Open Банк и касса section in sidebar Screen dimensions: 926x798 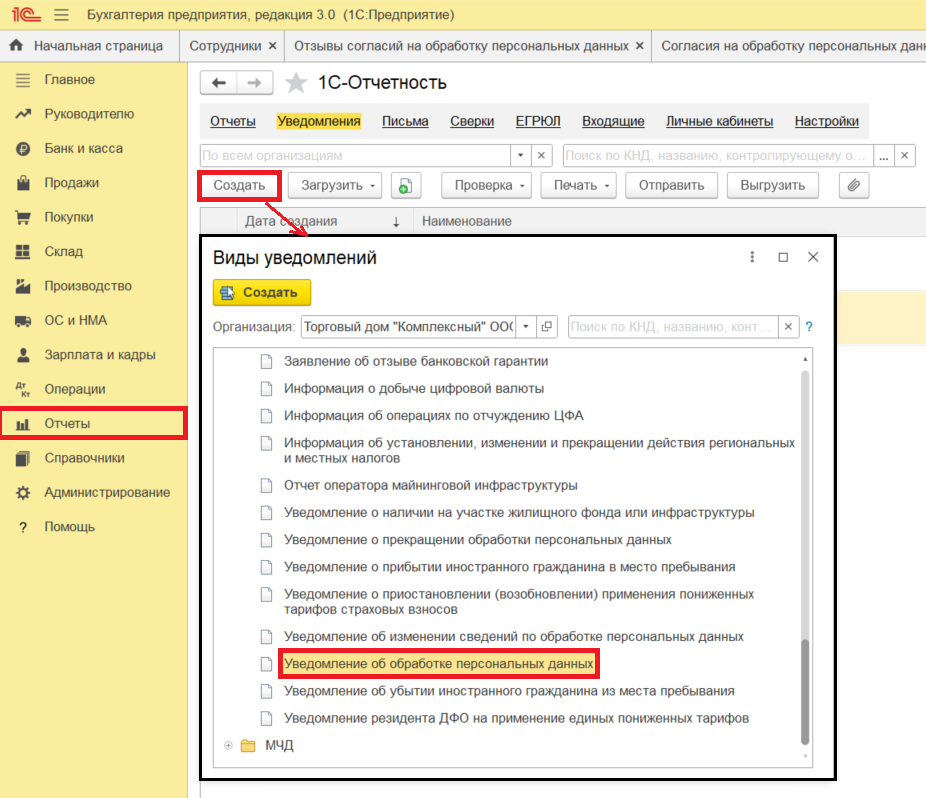point(83,149)
